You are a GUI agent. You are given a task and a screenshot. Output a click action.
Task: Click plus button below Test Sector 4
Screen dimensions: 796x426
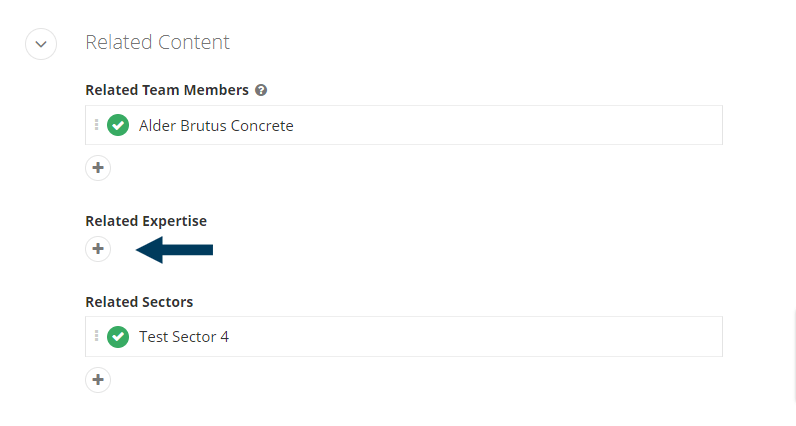pos(98,380)
